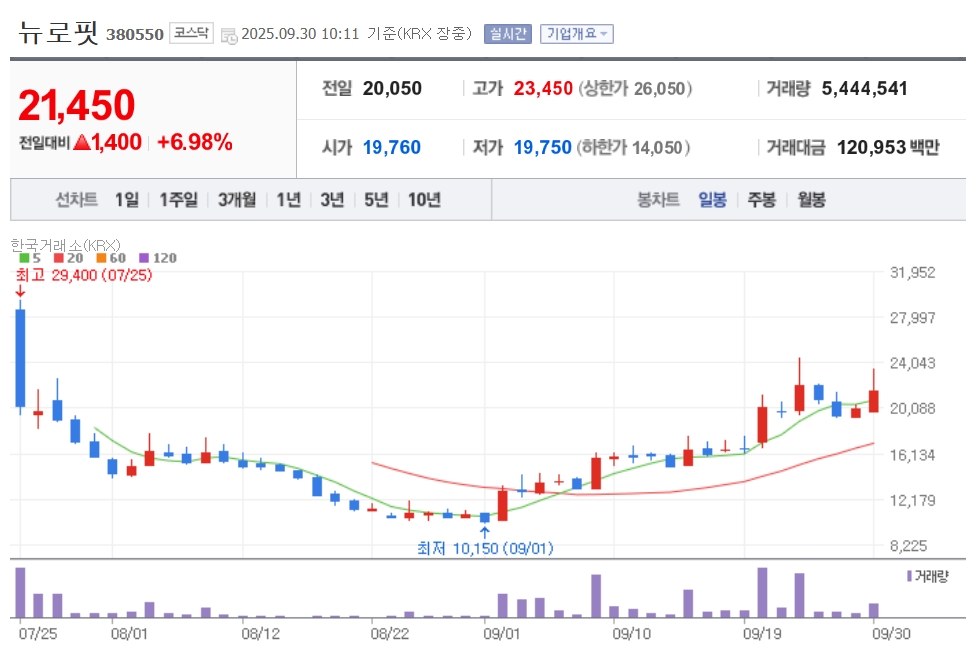The image size is (966, 665).
Task: Click the 실시간 real-time button
Action: click(508, 33)
